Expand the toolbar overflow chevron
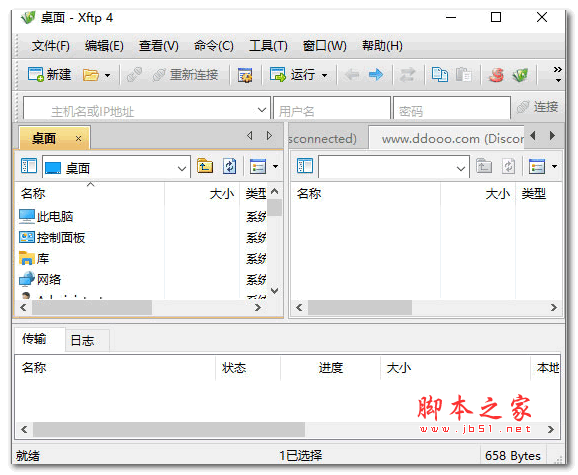The width and height of the screenshot is (578, 475). (x=558, y=74)
